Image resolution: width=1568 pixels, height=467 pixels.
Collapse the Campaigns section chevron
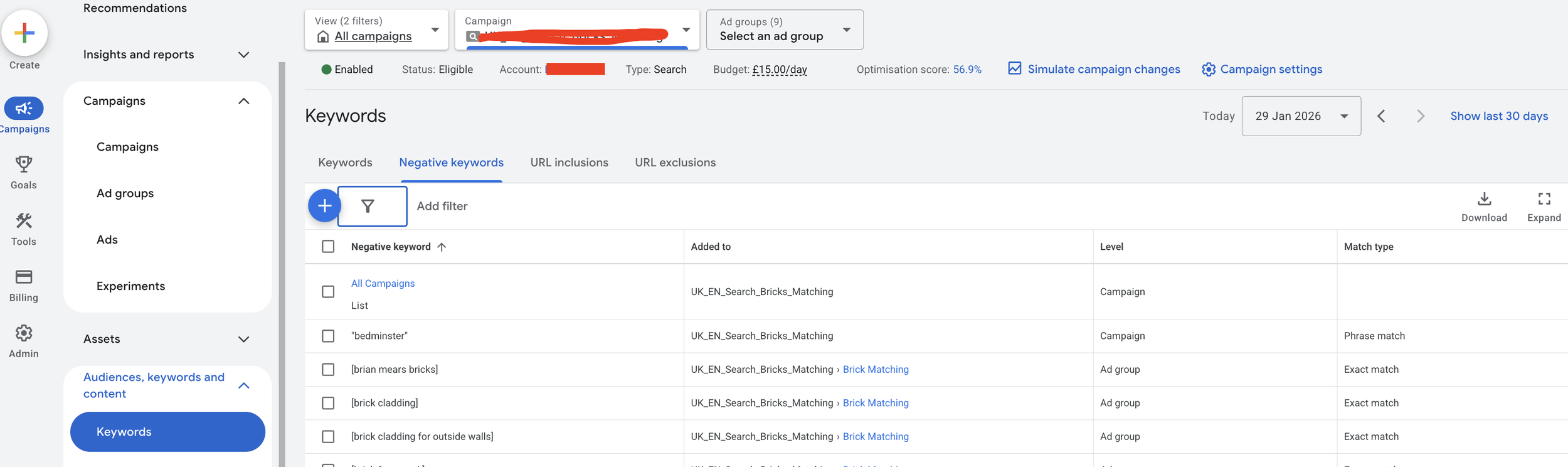[x=244, y=101]
